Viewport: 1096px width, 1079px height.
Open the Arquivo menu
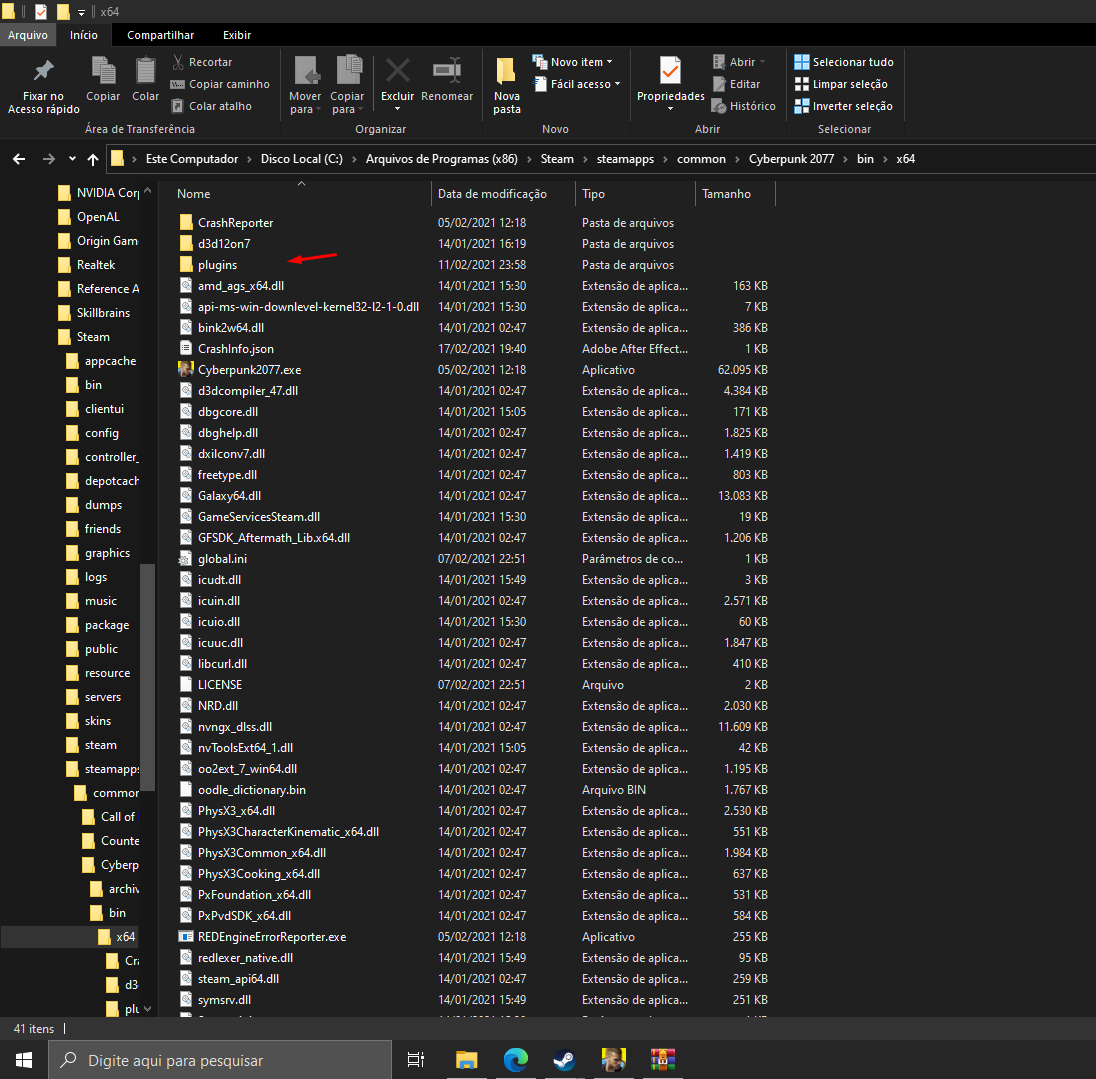[x=28, y=35]
